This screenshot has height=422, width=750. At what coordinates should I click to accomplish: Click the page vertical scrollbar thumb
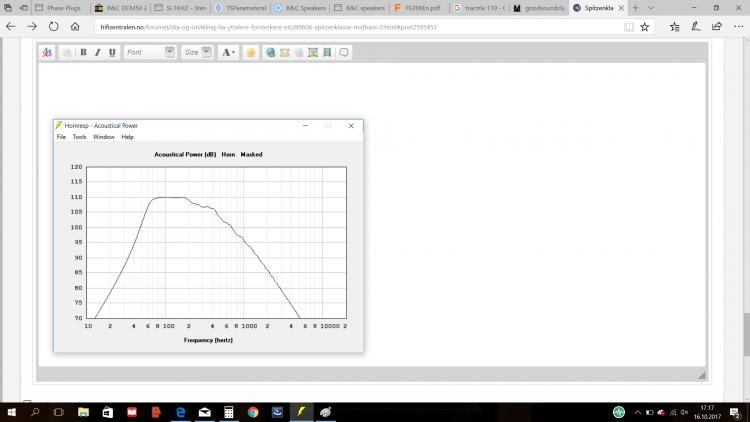[746, 334]
